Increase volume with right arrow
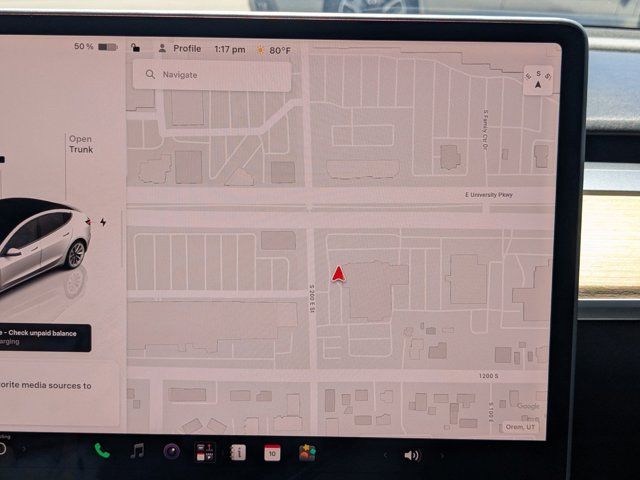The height and width of the screenshot is (480, 640). point(442,456)
